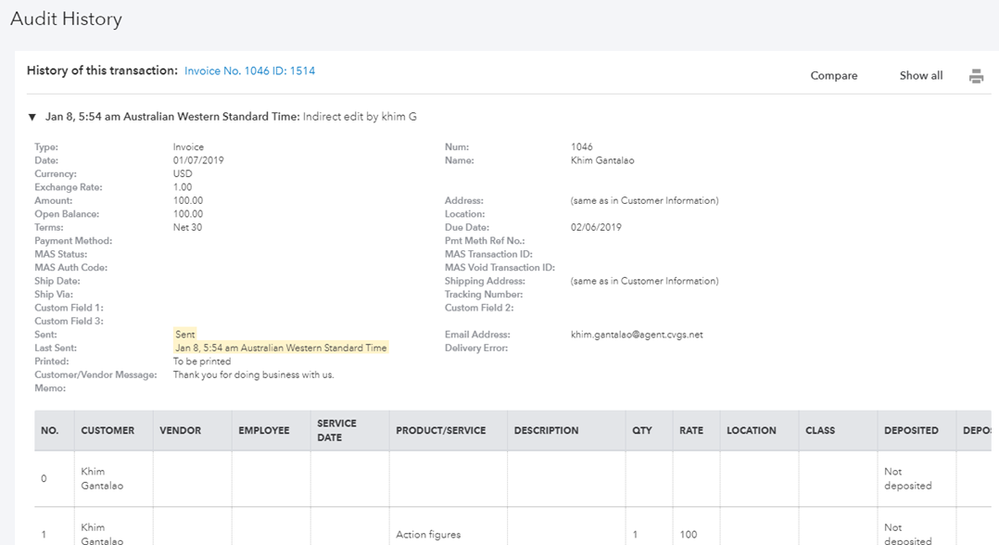Click the DEPOSITED column header
This screenshot has width=999, height=545.
point(911,431)
